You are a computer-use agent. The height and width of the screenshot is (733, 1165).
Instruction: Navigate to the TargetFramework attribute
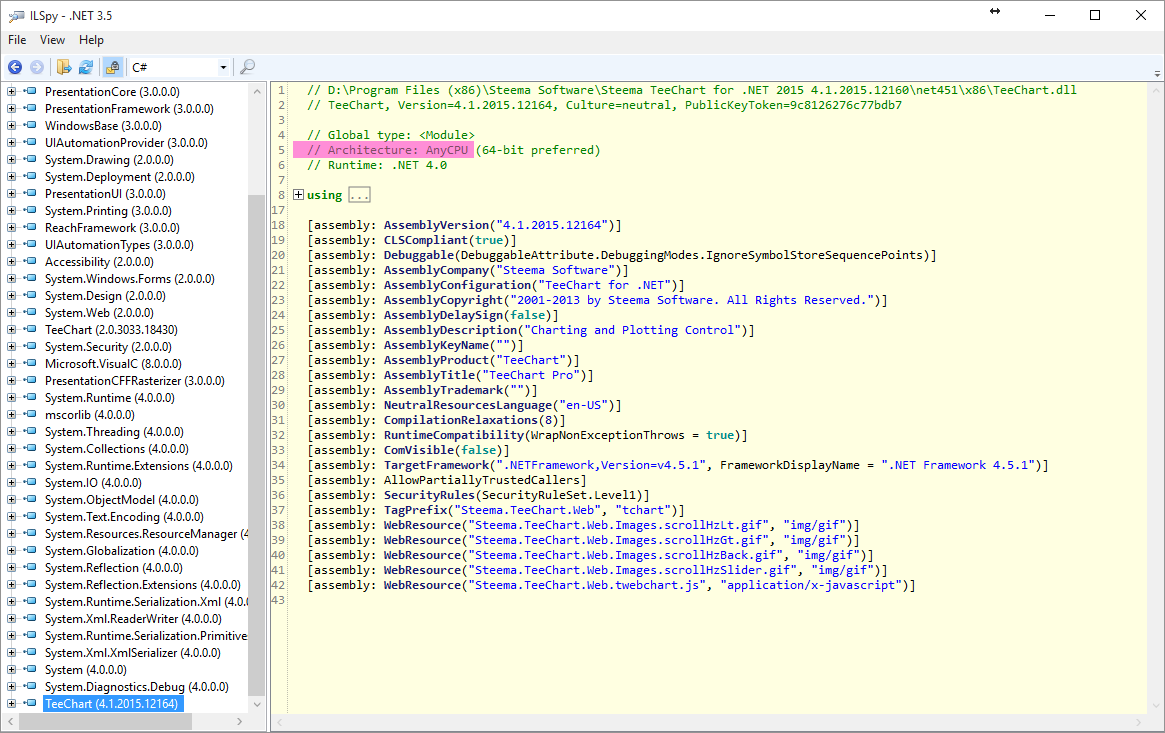pyautogui.click(x=436, y=465)
